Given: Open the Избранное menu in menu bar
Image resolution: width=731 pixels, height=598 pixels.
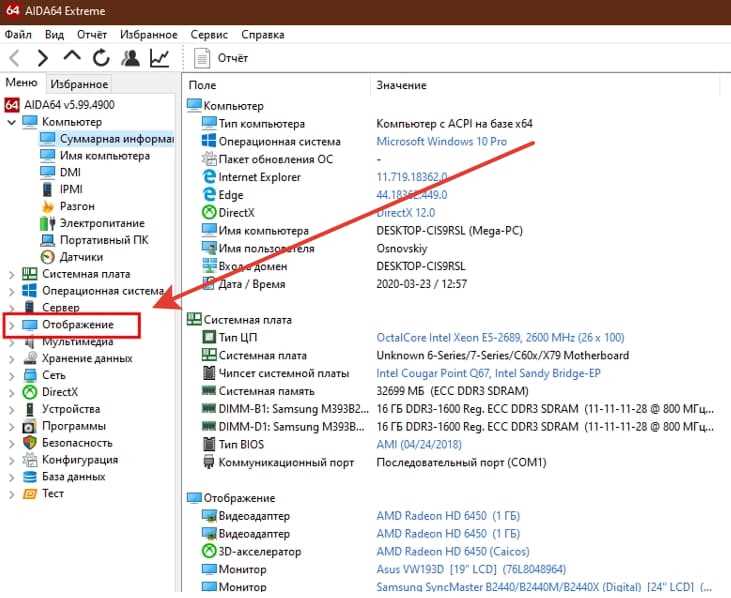Looking at the screenshot, I should (149, 35).
